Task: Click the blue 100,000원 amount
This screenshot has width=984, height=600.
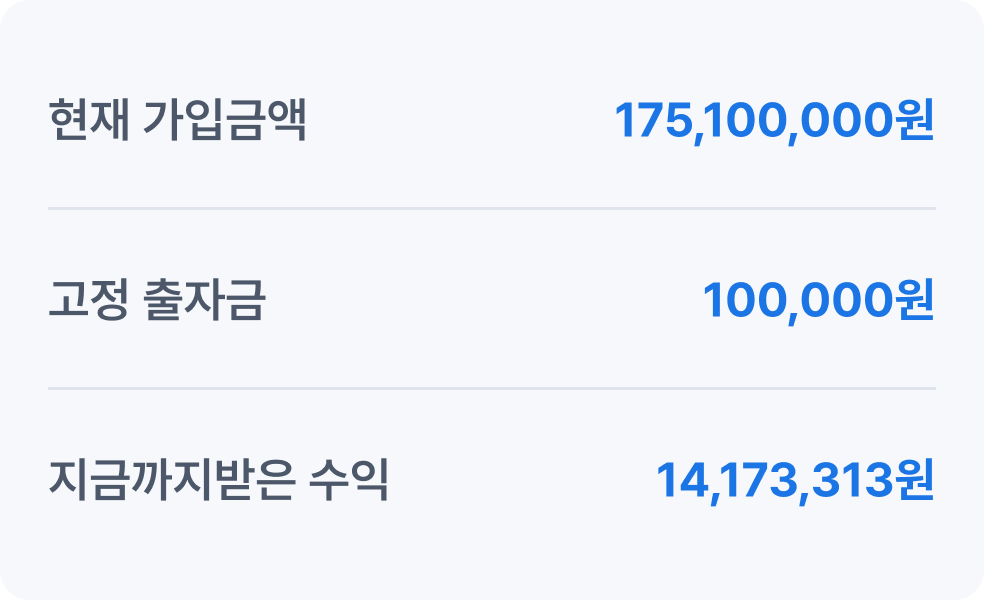Action: click(x=818, y=301)
